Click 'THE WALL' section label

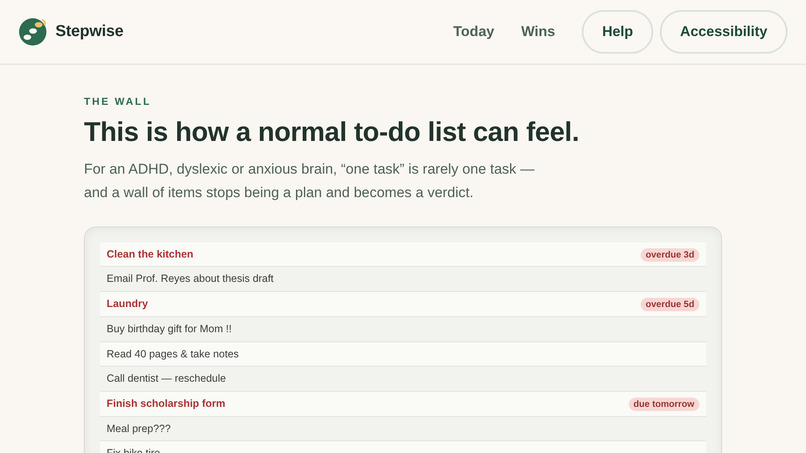[117, 101]
